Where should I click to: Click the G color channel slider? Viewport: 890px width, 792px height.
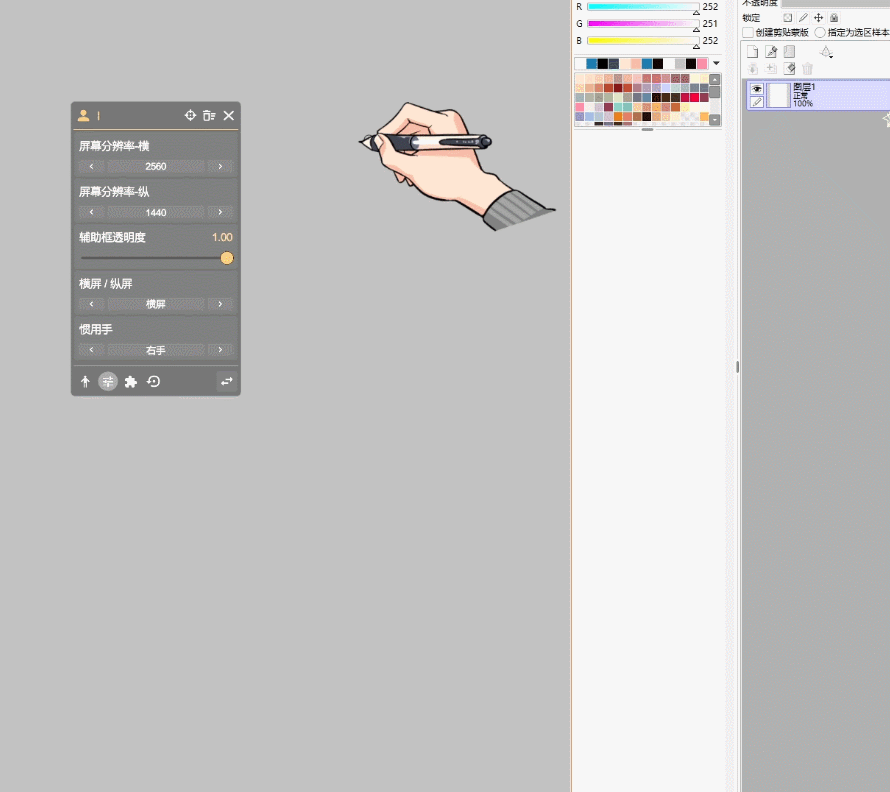click(643, 24)
